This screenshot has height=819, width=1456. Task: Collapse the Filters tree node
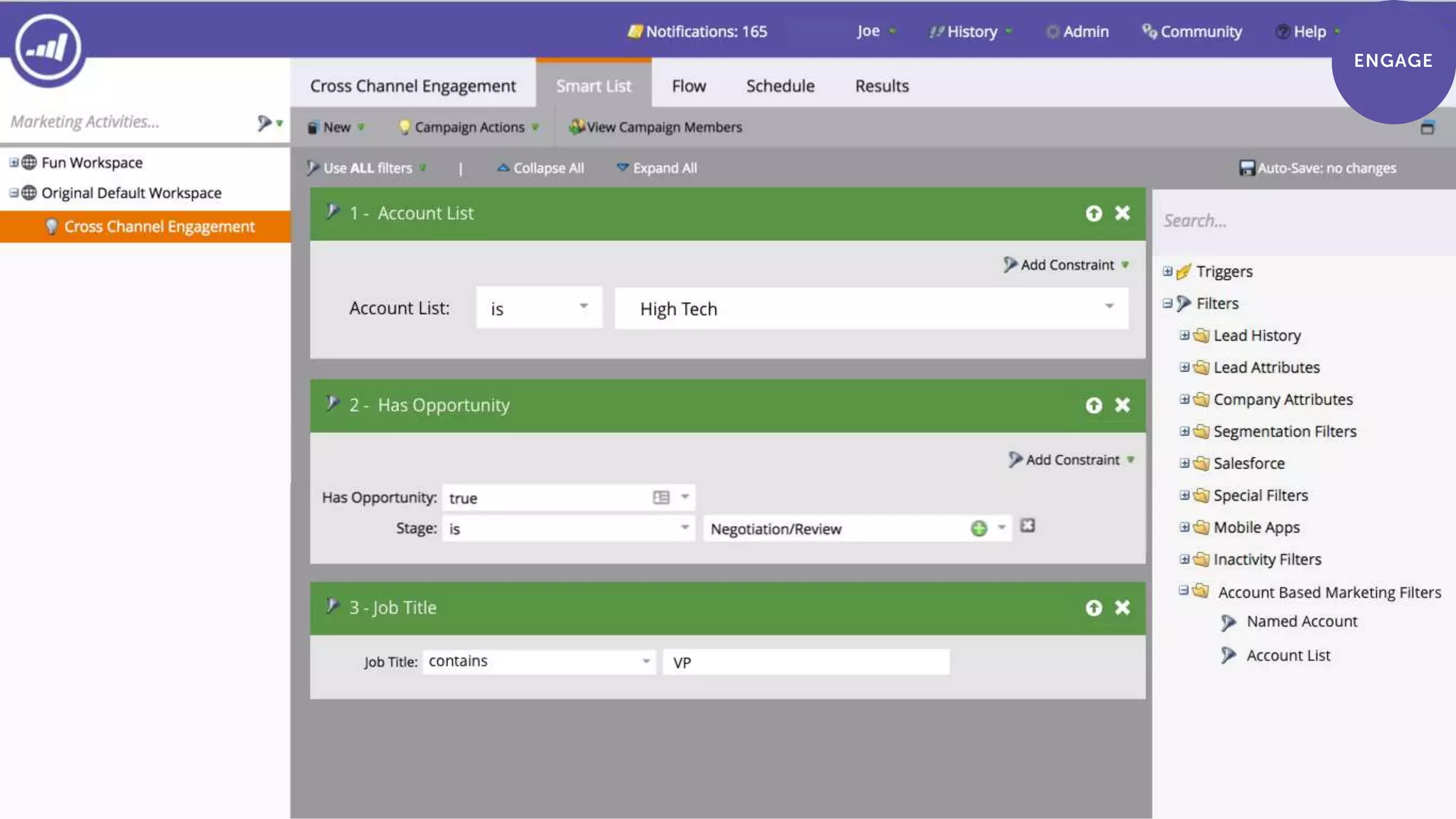pyautogui.click(x=1167, y=303)
